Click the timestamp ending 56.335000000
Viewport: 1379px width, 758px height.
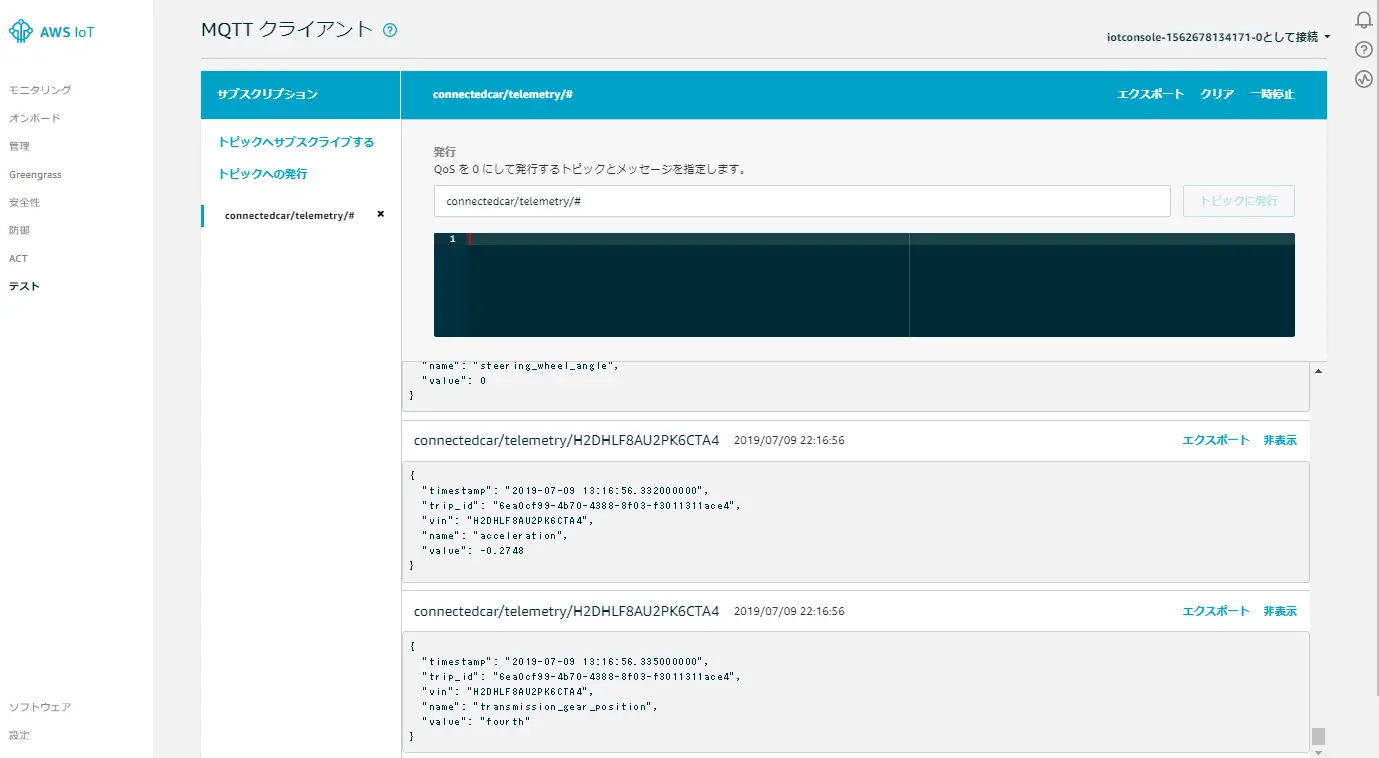tap(606, 661)
